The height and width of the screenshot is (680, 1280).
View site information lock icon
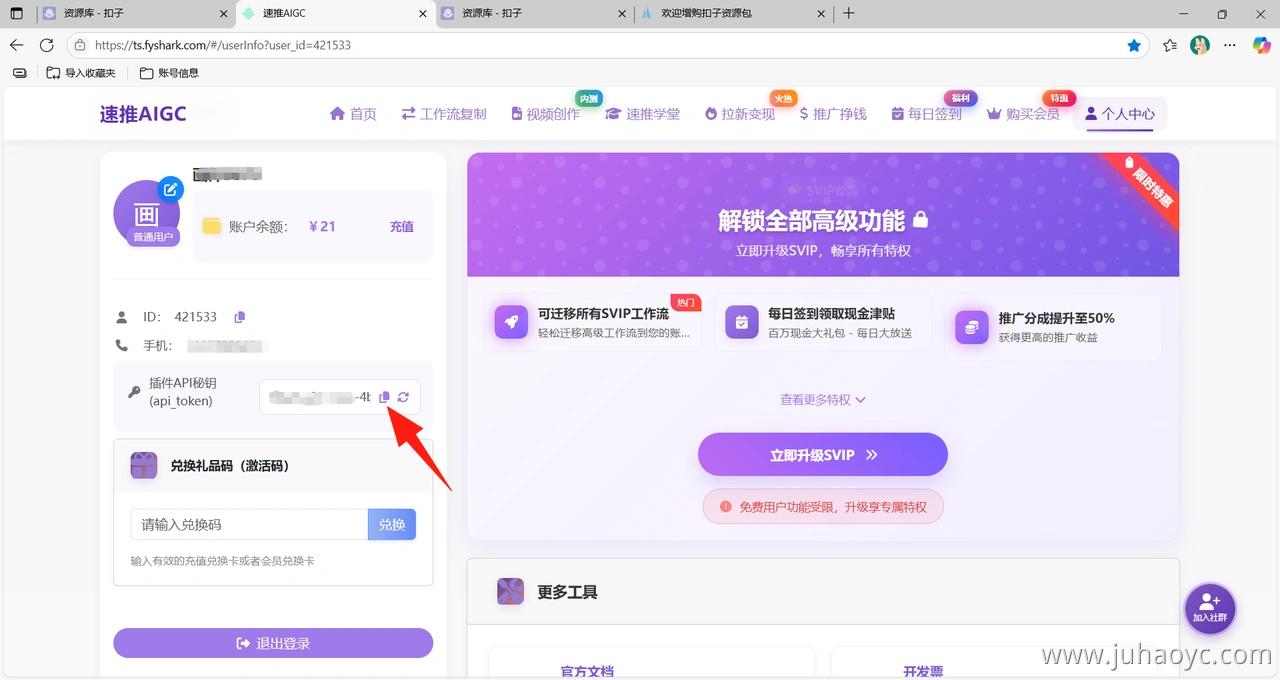(x=80, y=45)
